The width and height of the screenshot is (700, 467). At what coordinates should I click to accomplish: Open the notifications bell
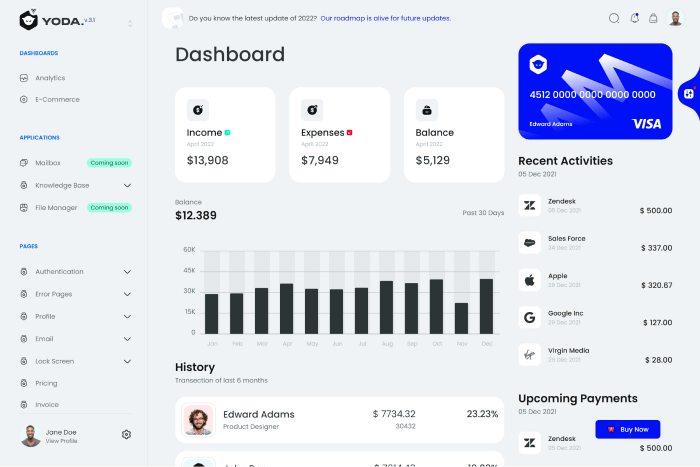(634, 18)
